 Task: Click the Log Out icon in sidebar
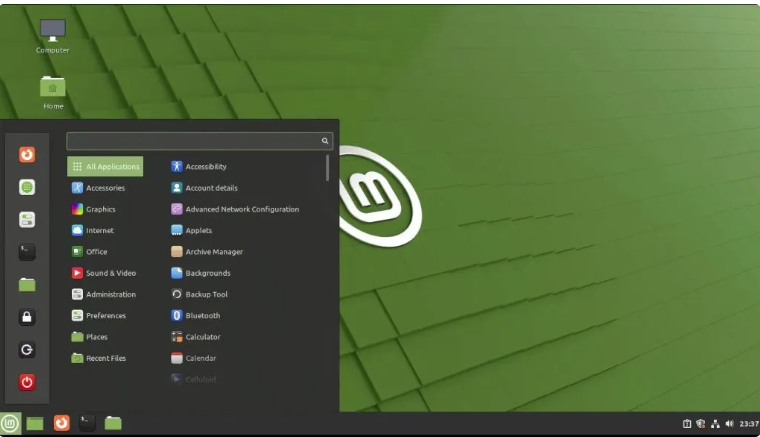click(x=27, y=349)
